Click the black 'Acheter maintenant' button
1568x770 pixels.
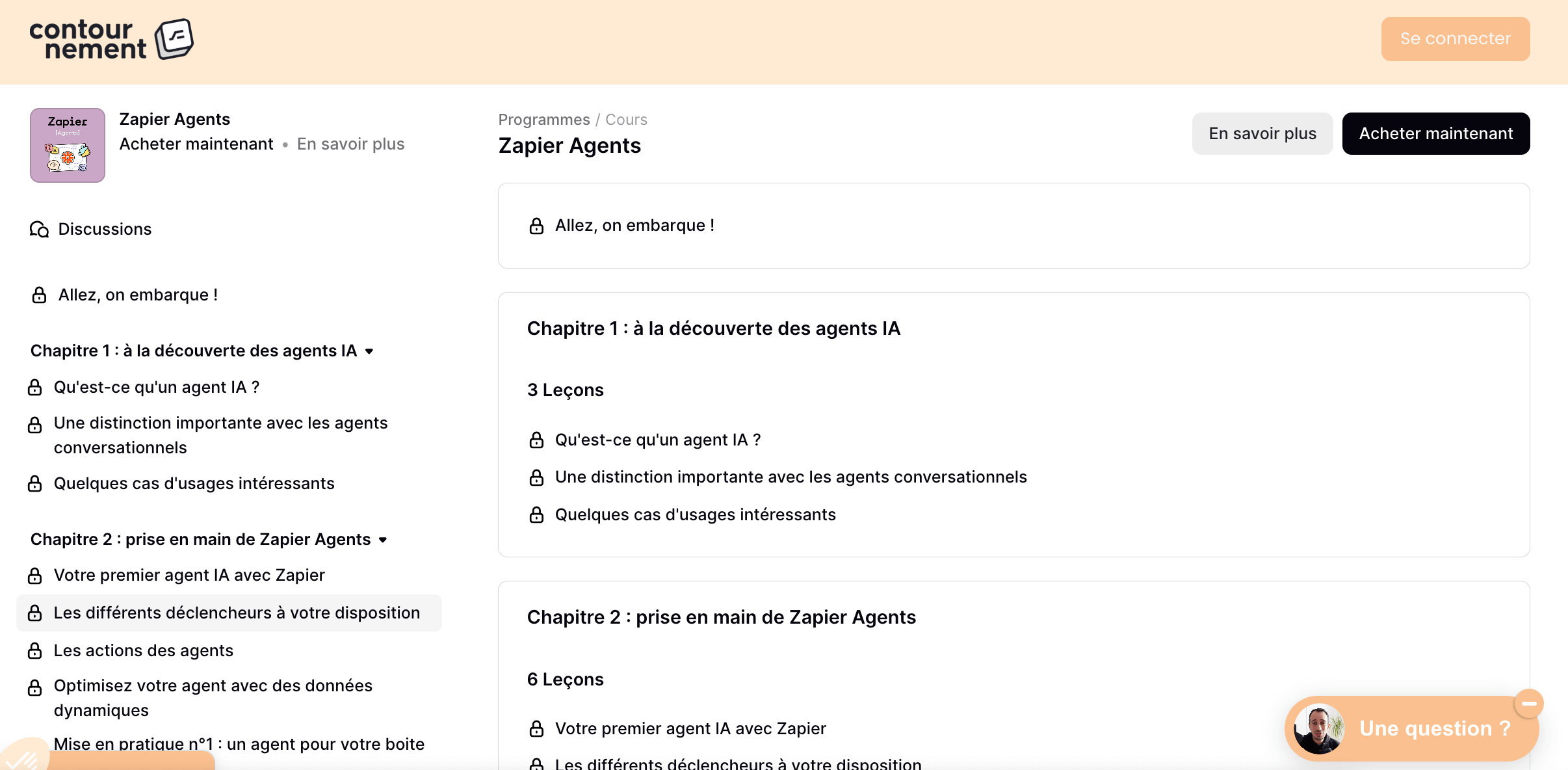pyautogui.click(x=1435, y=134)
